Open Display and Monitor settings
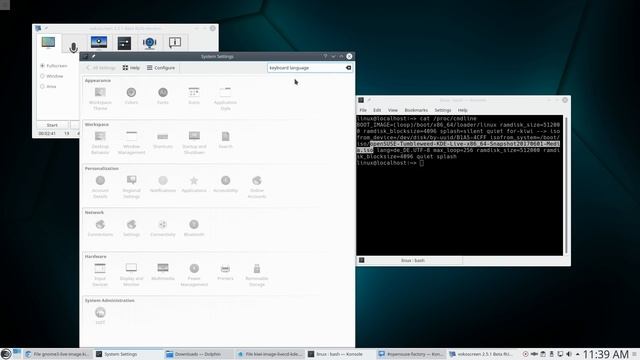640x360 pixels. point(131,275)
